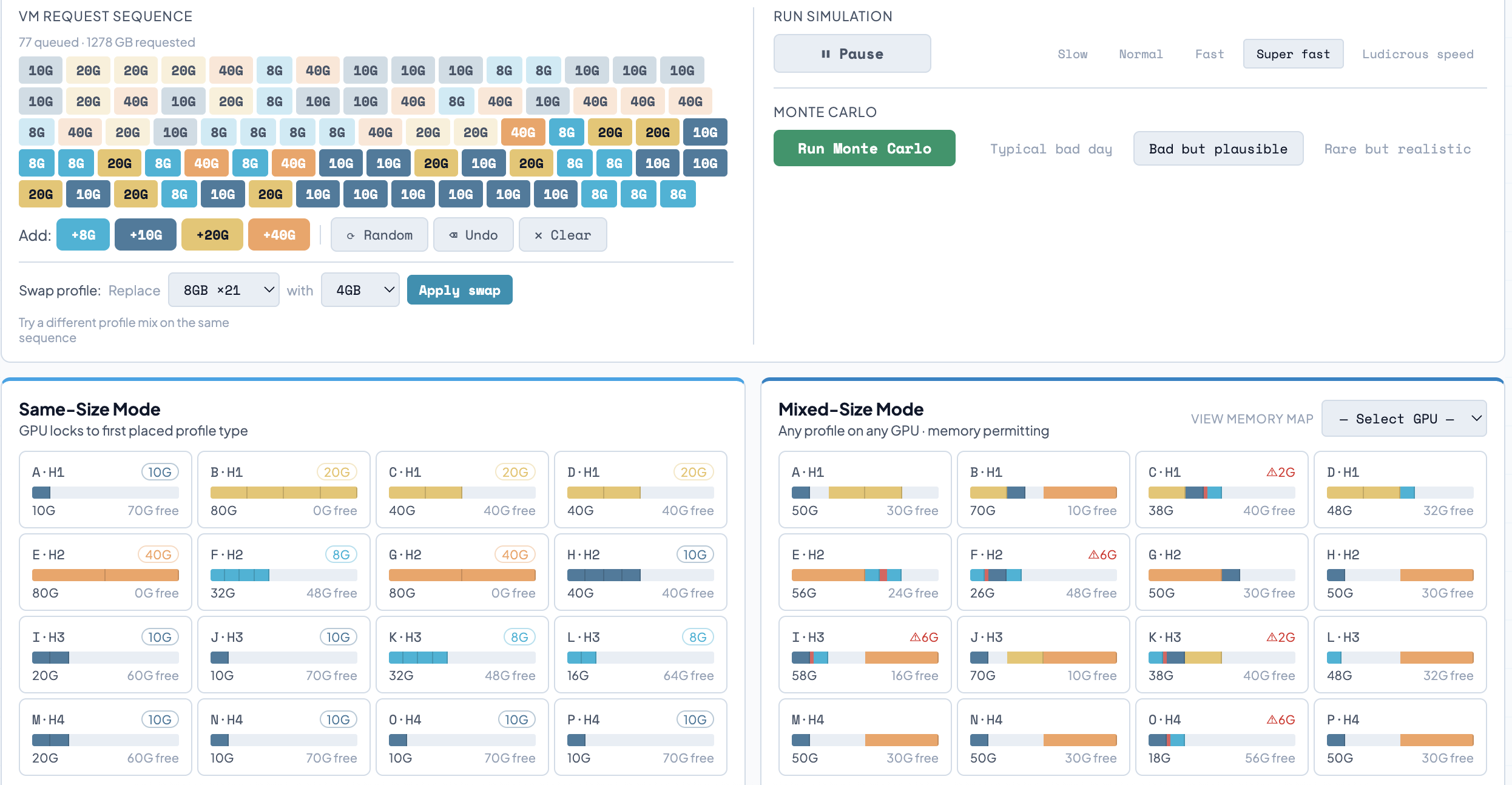Open the 4GB swap target dropdown

click(360, 290)
